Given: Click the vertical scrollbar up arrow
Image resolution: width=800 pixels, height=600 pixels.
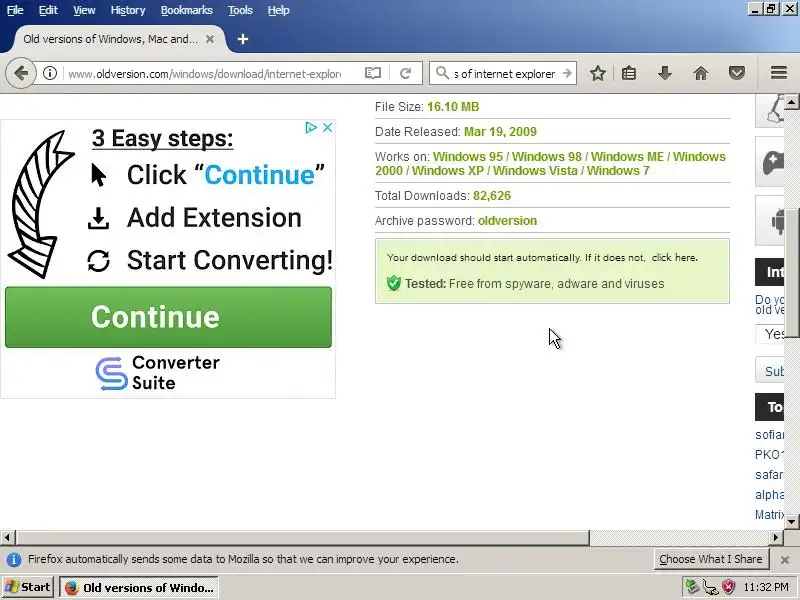Looking at the screenshot, I should 791,102.
